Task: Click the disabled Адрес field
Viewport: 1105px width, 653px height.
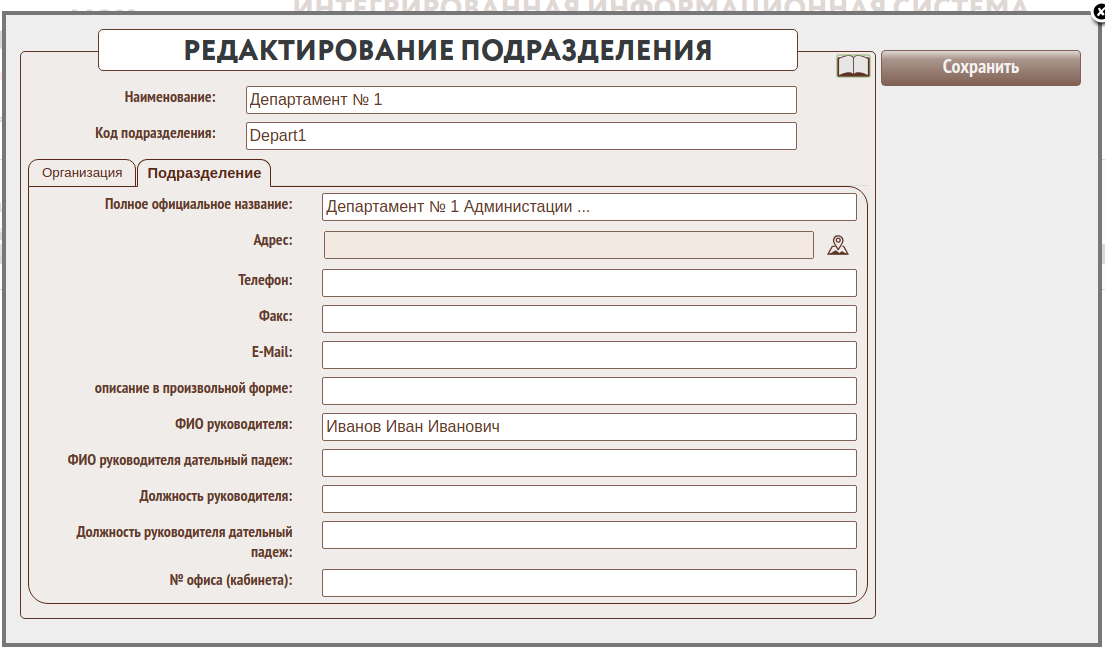Action: pyautogui.click(x=568, y=245)
